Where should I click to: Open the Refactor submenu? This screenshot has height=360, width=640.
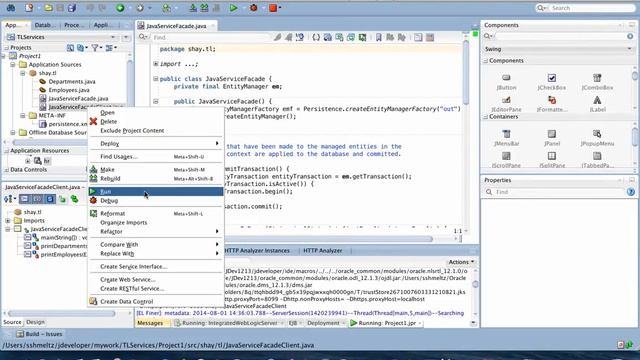tap(156, 231)
